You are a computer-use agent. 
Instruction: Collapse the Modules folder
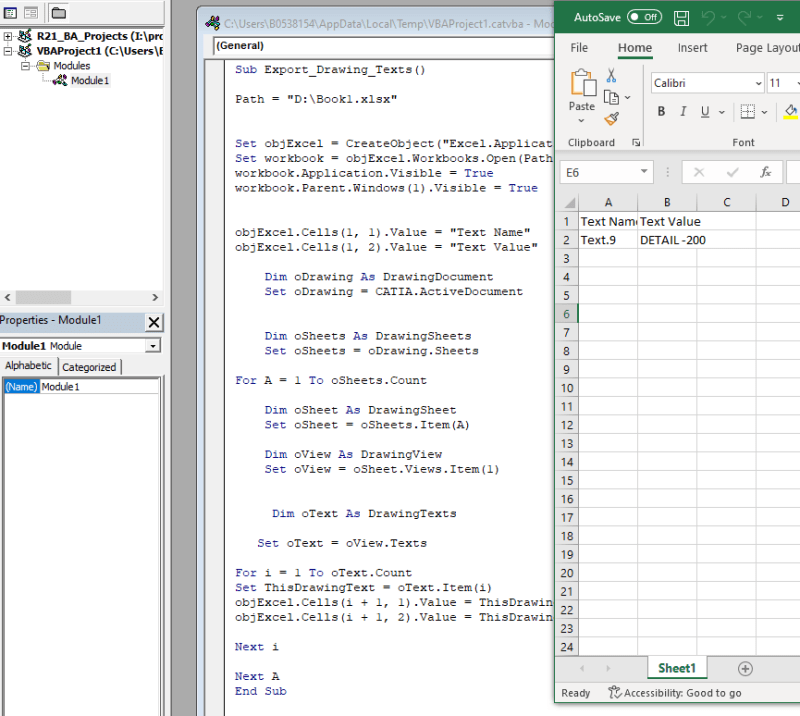[x=24, y=66]
